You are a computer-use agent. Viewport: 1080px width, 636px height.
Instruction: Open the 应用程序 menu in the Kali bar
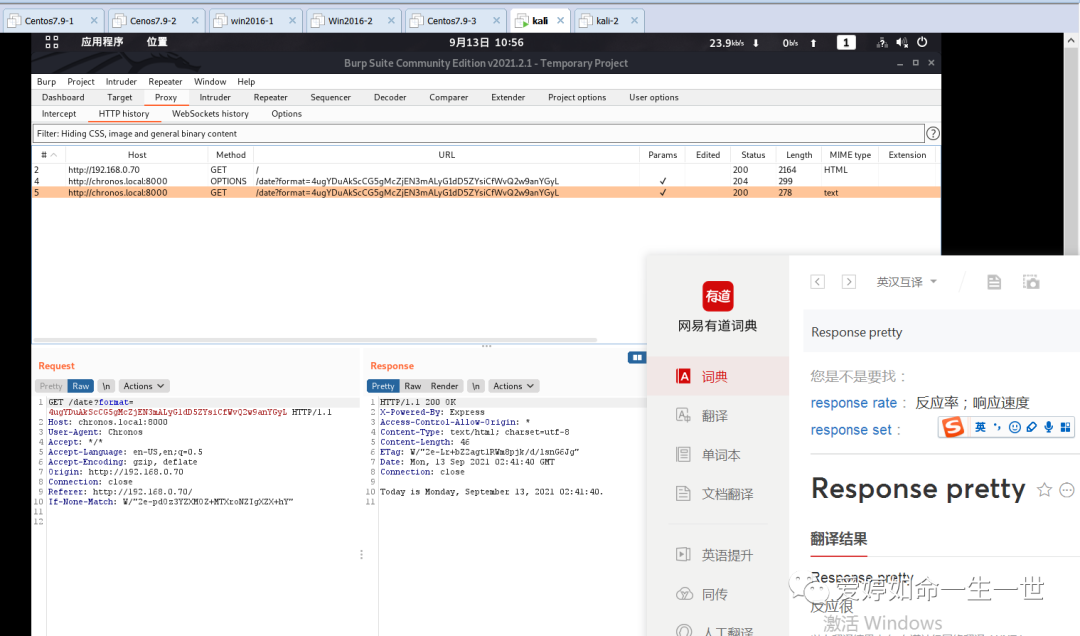coord(102,42)
